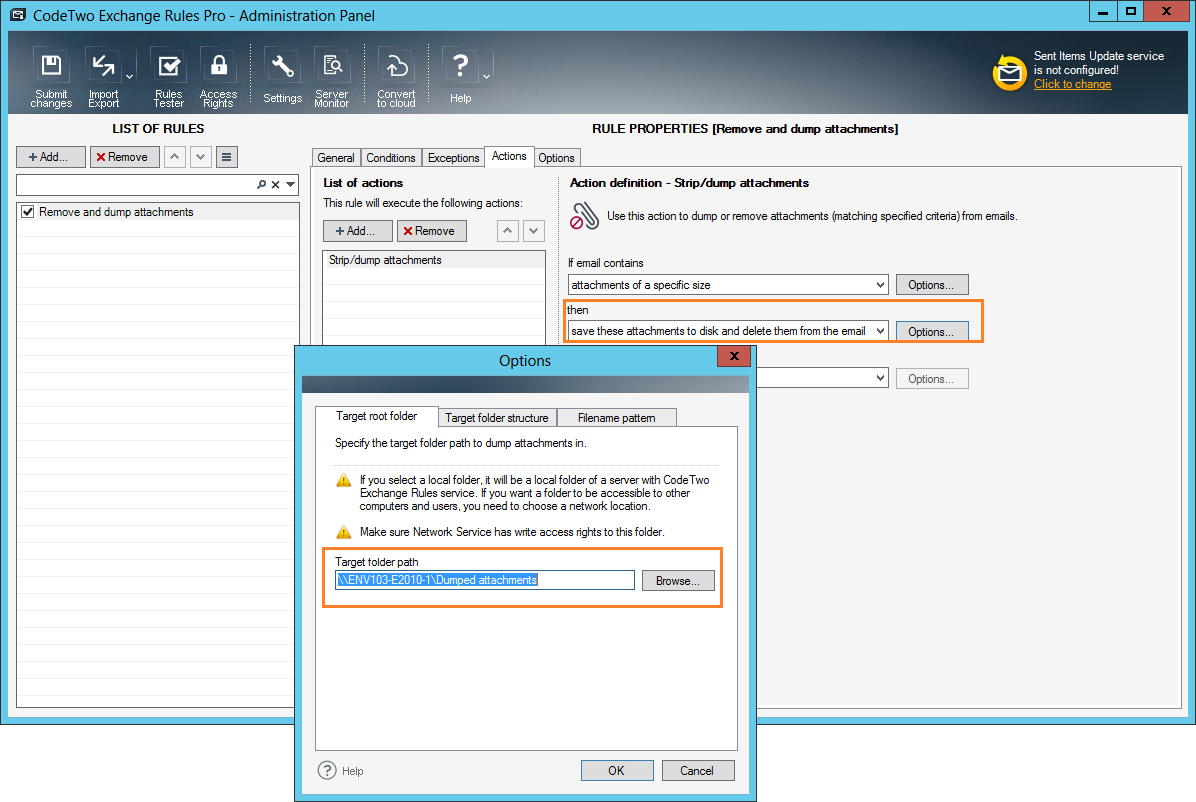Image resolution: width=1196 pixels, height=802 pixels.
Task: Browse for a target folder
Action: 677,581
